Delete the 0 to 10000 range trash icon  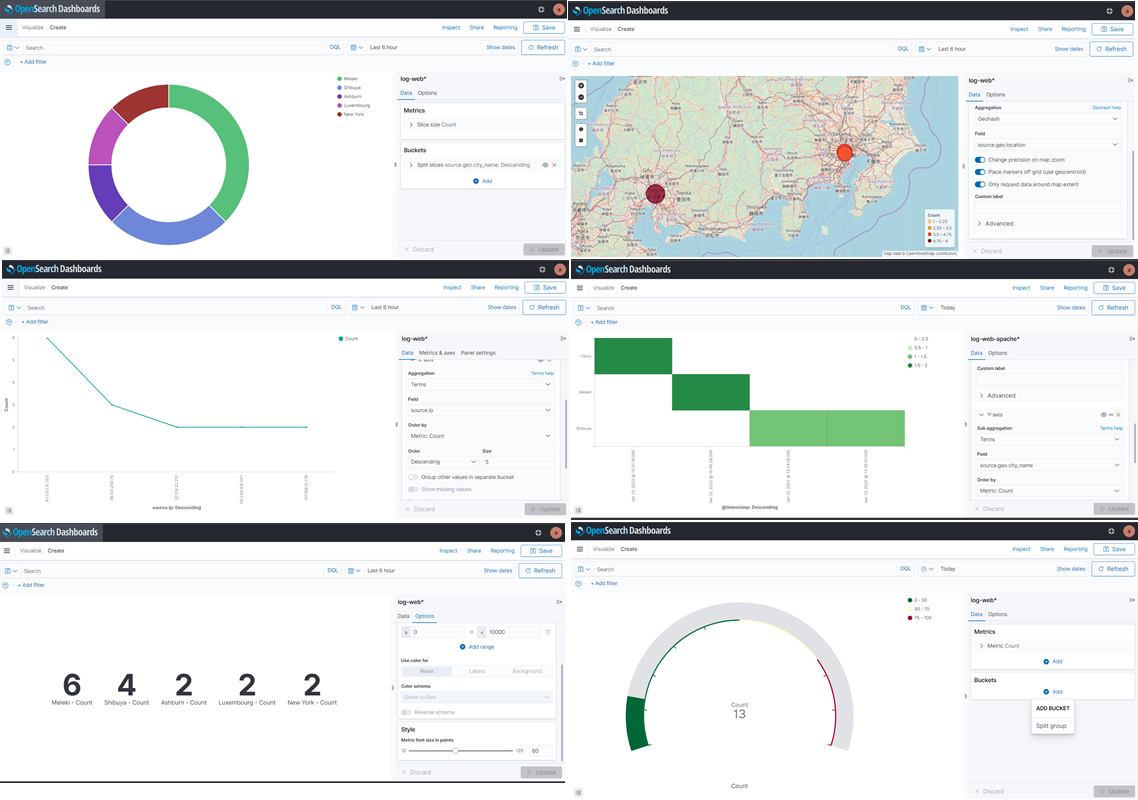click(549, 632)
